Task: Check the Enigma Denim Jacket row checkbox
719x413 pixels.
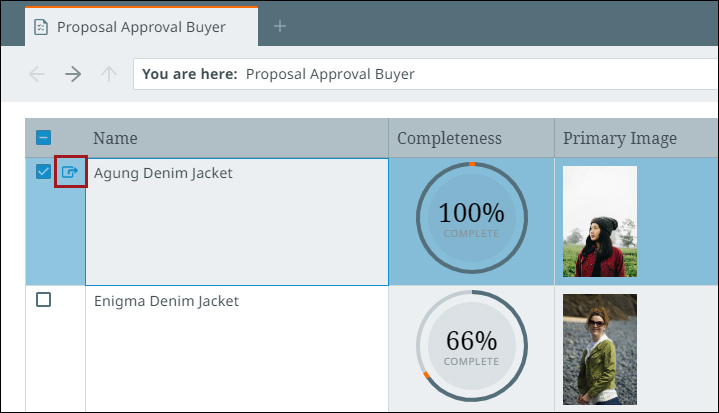Action: (43, 300)
